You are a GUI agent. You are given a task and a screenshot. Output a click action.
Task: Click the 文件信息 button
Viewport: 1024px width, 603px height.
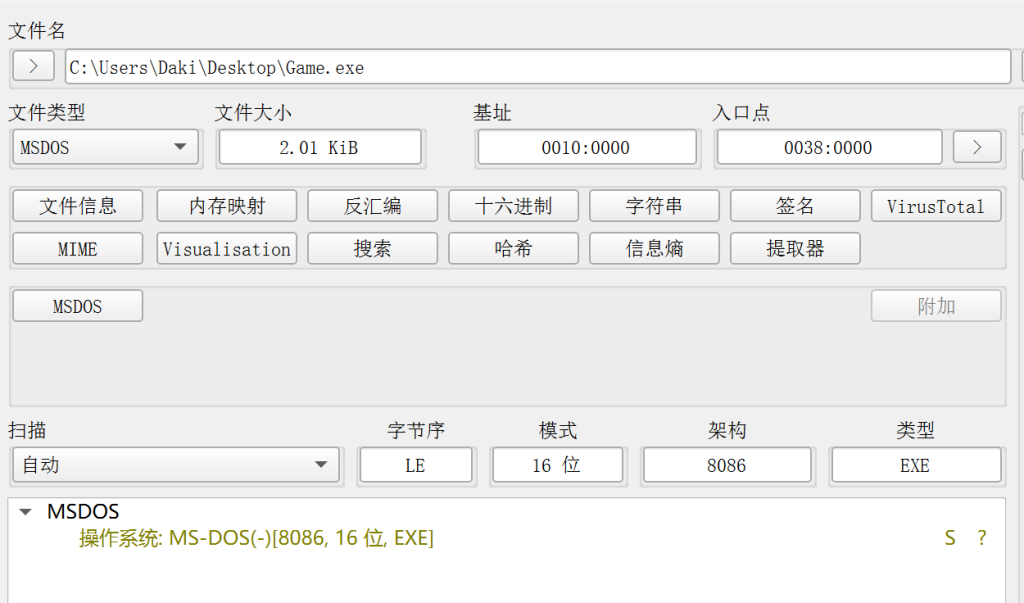[78, 206]
